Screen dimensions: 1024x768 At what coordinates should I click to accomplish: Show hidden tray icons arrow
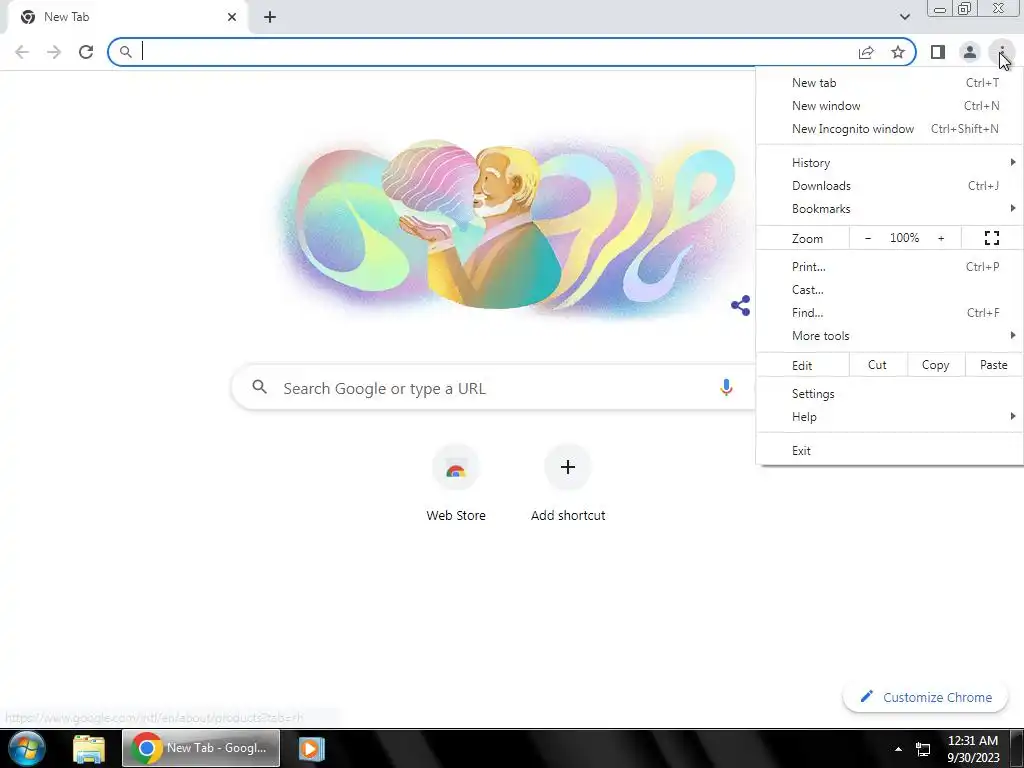click(898, 749)
